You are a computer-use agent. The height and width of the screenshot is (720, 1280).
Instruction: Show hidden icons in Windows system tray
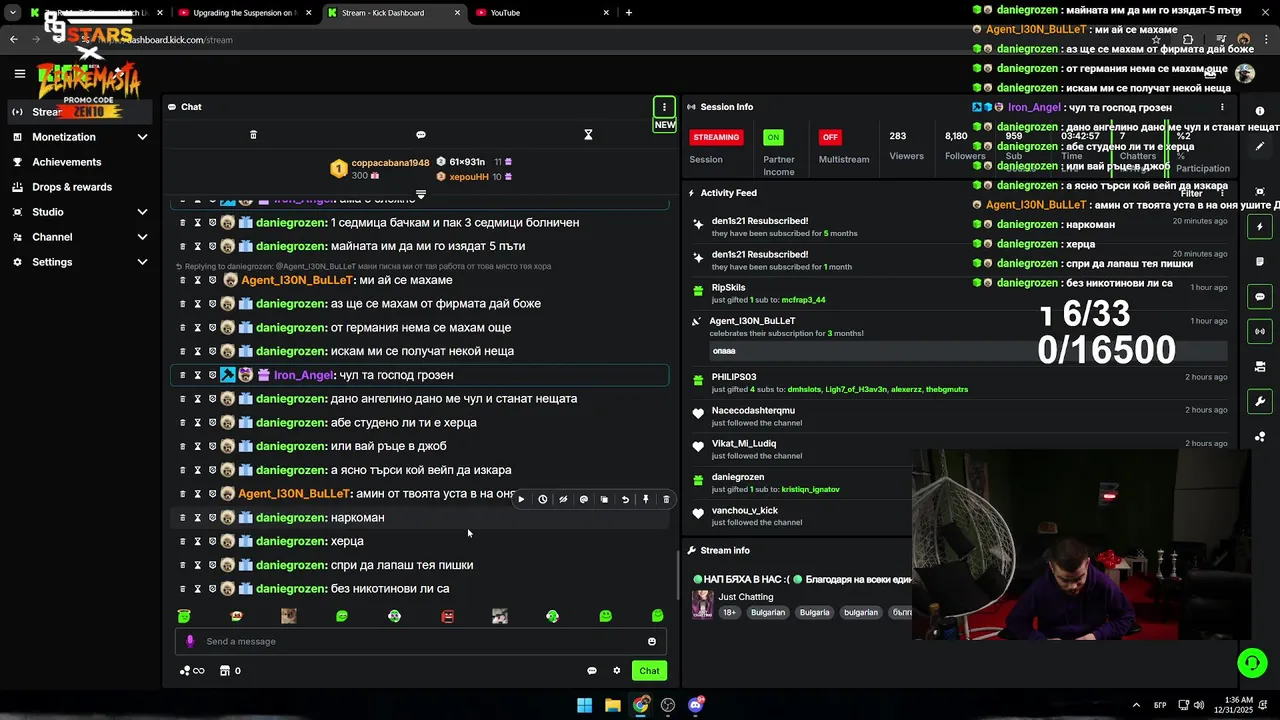pyautogui.click(x=1136, y=705)
